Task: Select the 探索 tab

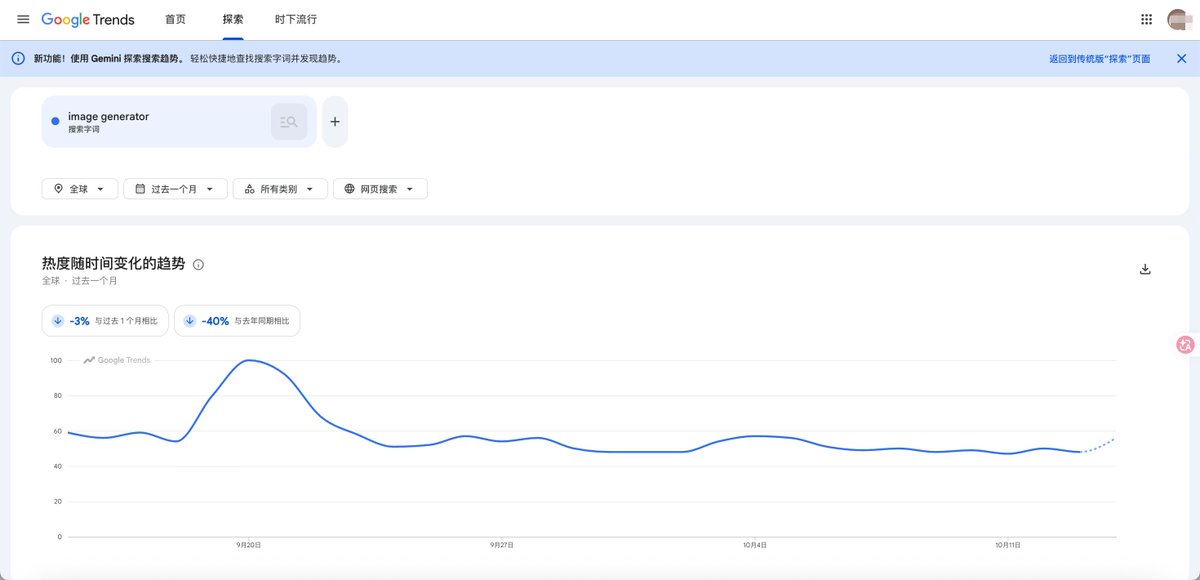Action: click(x=233, y=20)
